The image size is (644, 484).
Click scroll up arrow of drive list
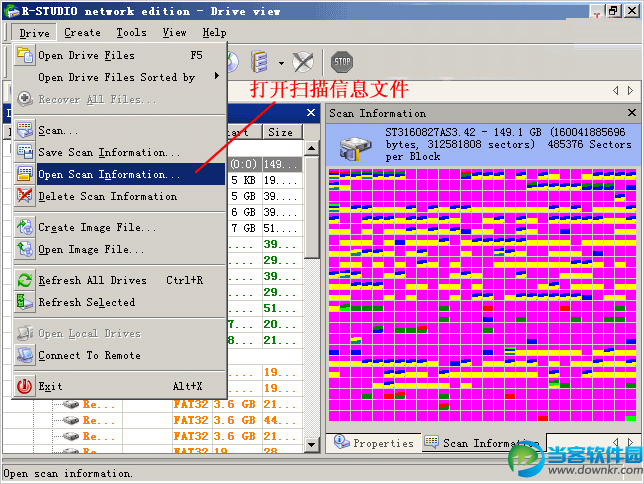[x=311, y=148]
